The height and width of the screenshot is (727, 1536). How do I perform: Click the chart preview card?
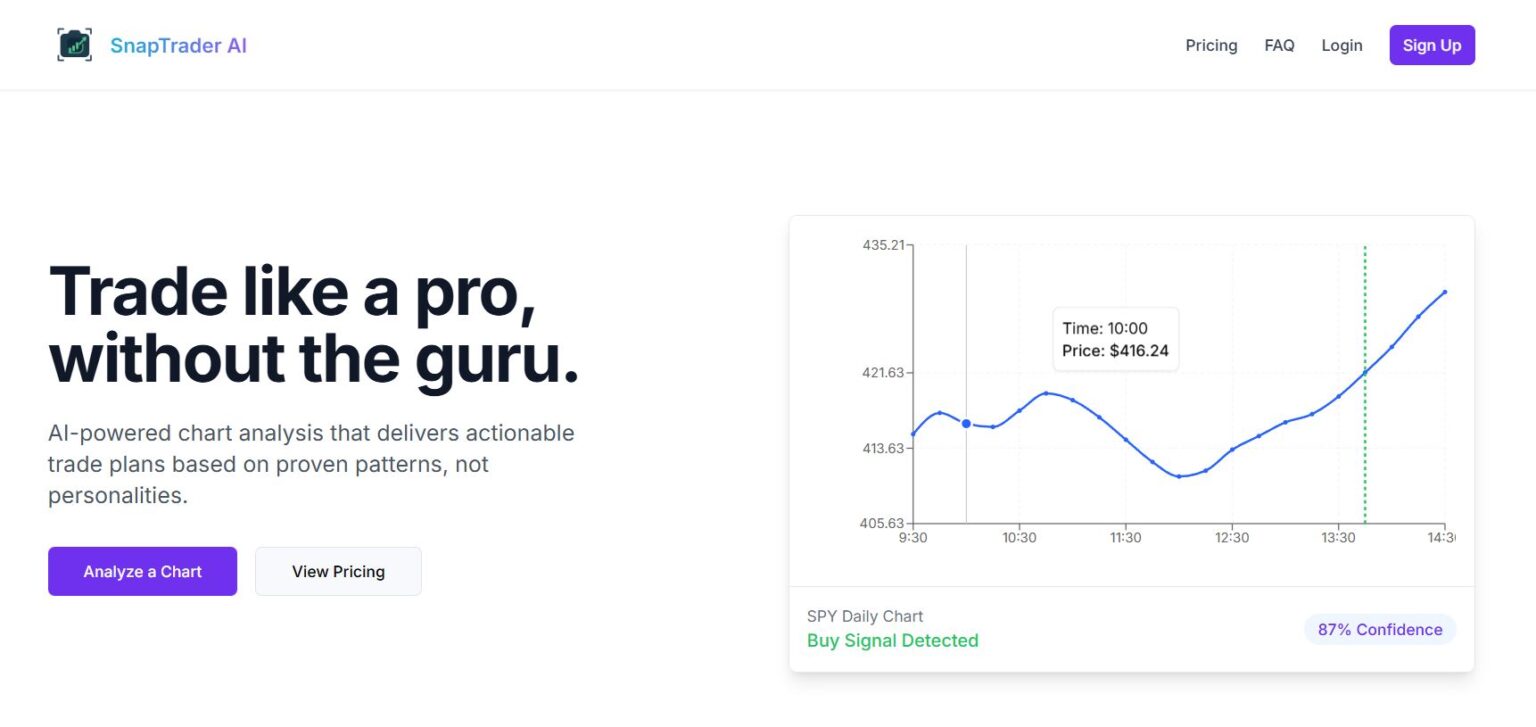click(1131, 443)
